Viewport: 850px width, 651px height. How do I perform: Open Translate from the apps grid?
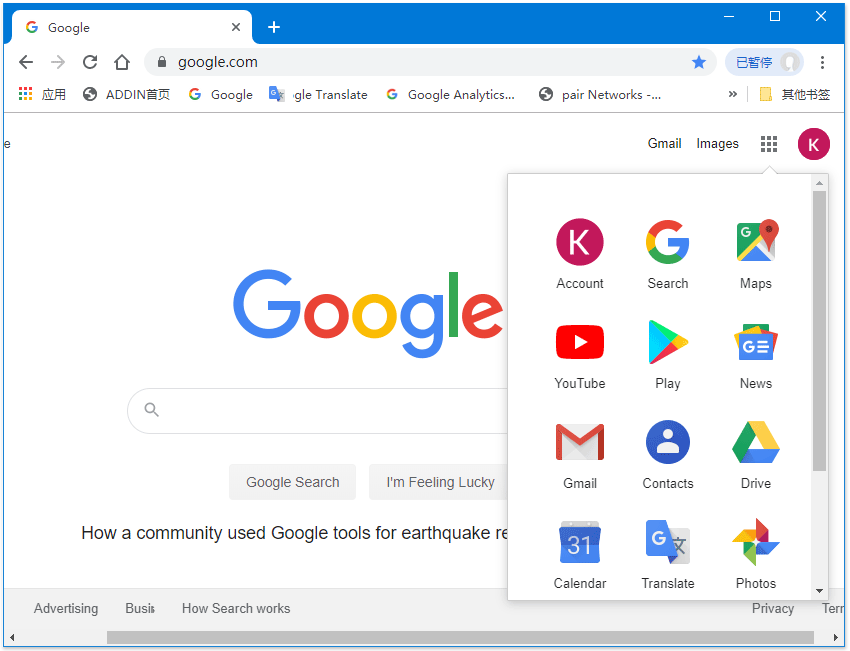(x=667, y=554)
